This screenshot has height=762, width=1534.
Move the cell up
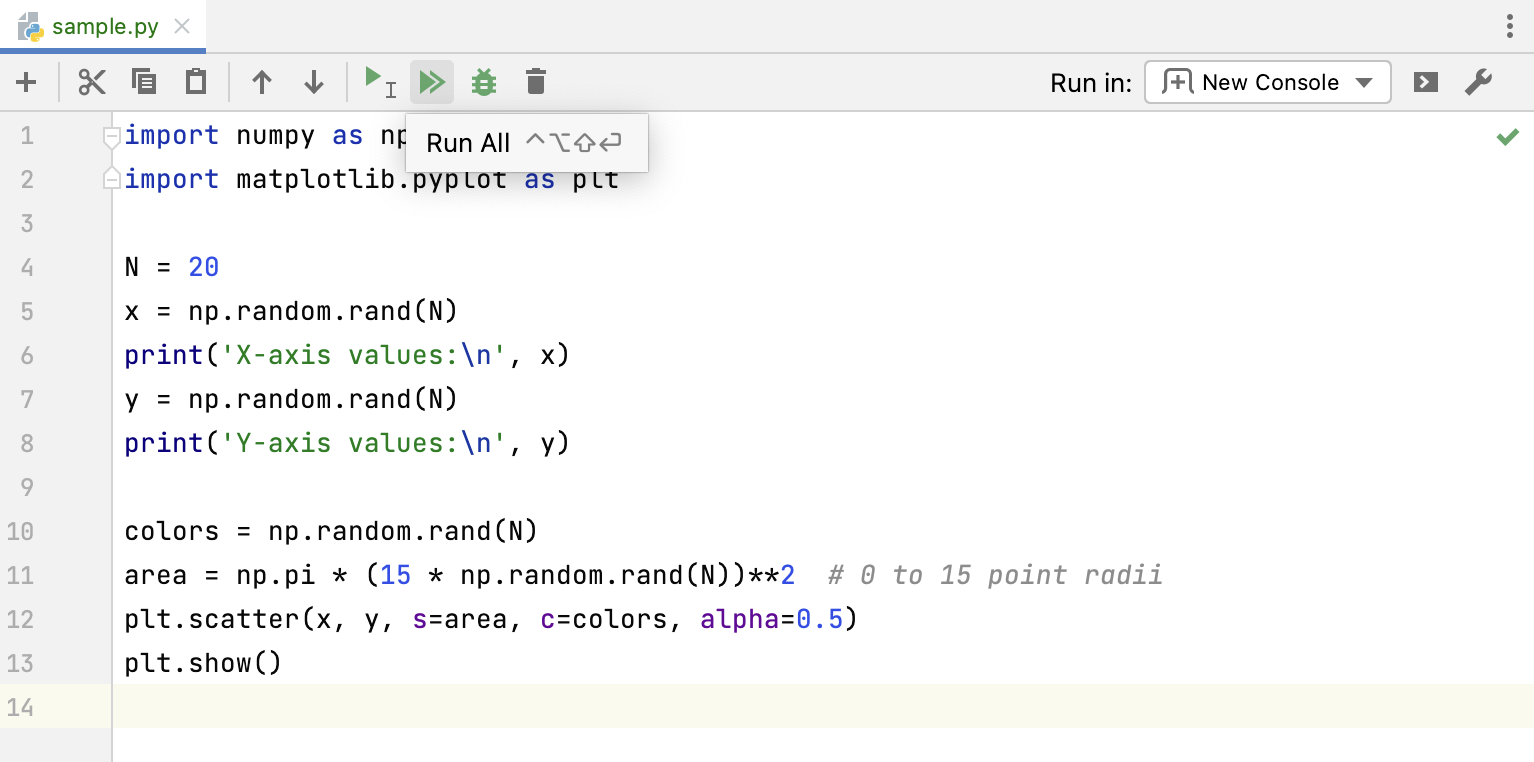click(262, 82)
